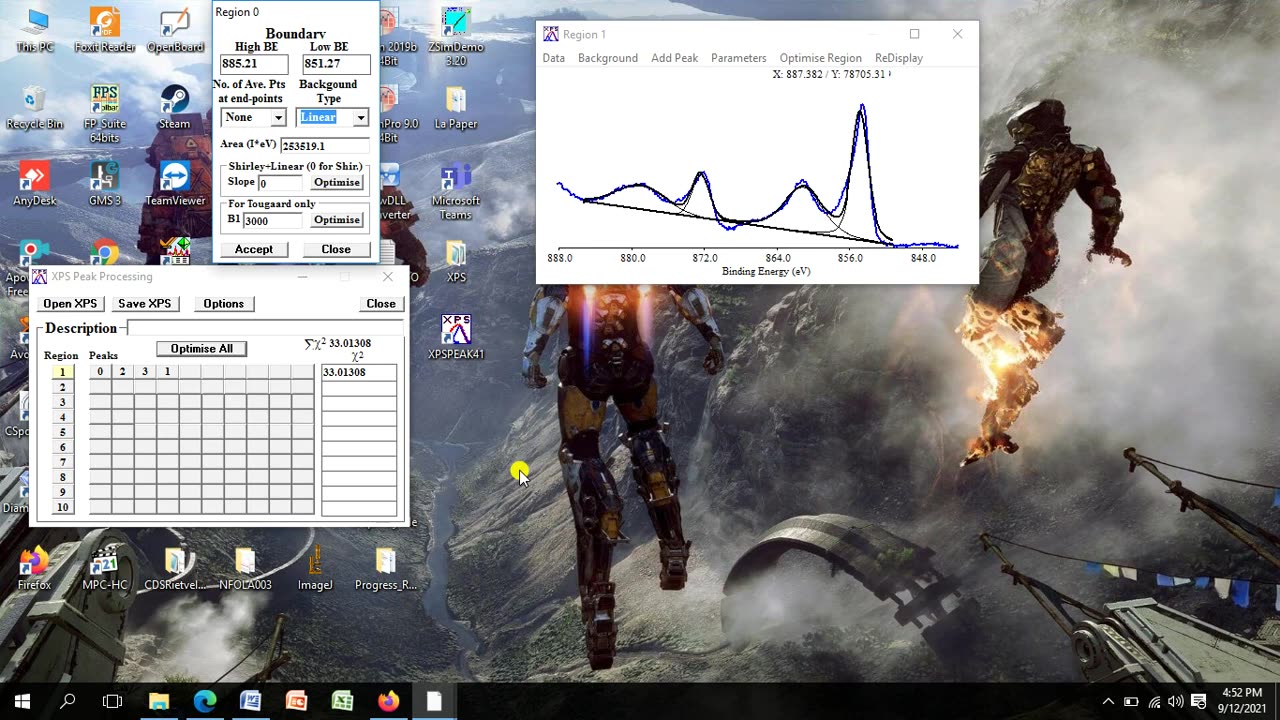
Task: Switch to PowerPoint on the taskbar
Action: [x=296, y=702]
